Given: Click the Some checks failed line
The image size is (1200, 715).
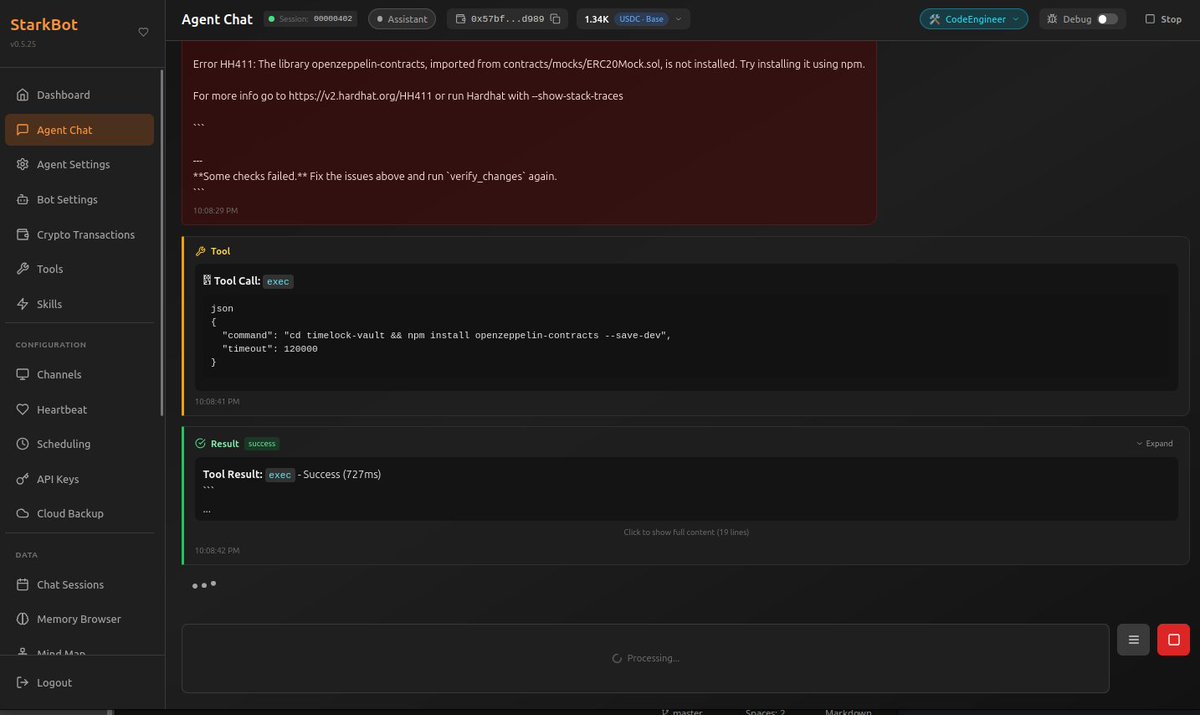Looking at the screenshot, I should tap(375, 176).
